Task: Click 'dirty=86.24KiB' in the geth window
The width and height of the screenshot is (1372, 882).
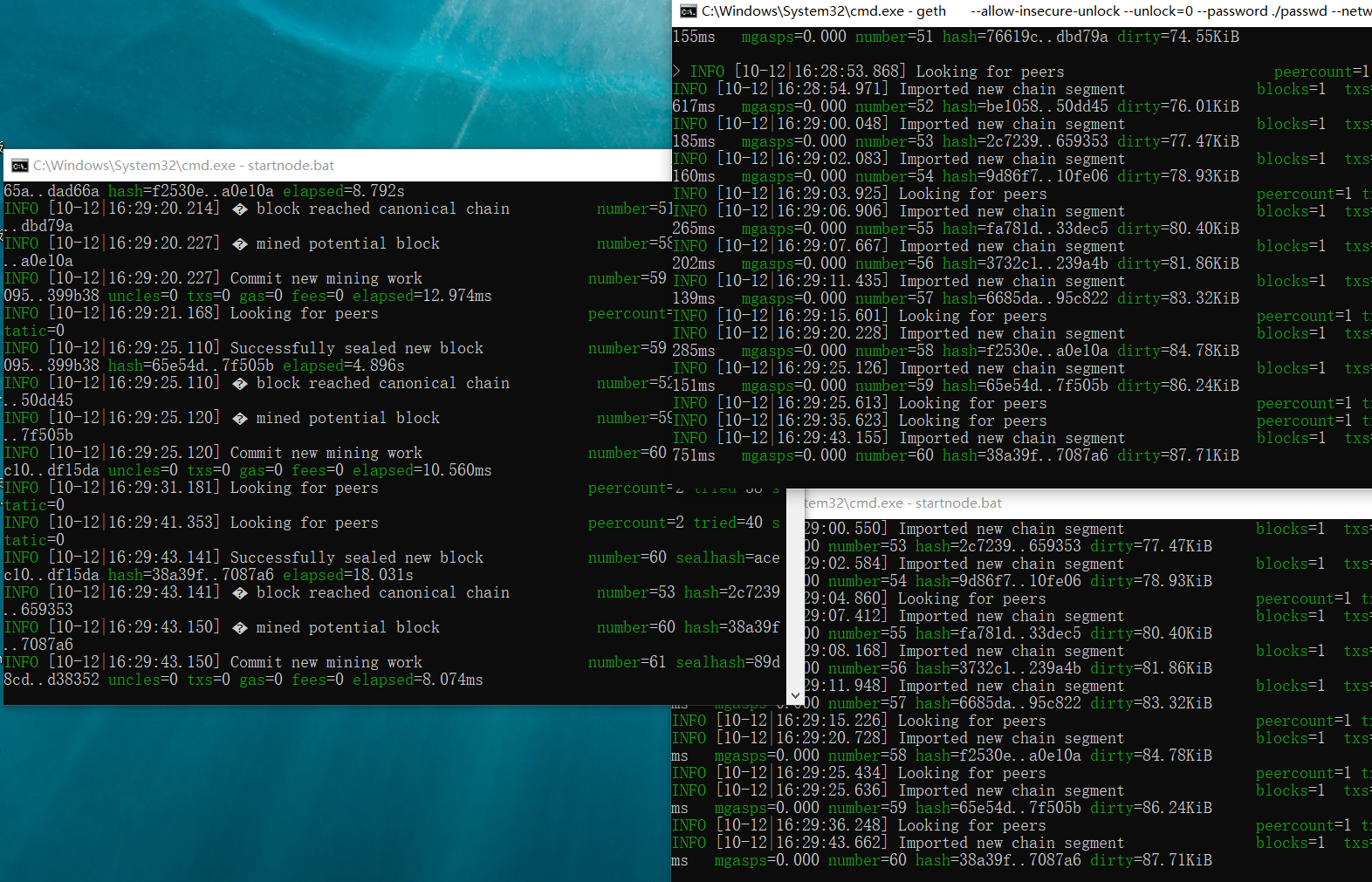Action: [x=1178, y=386]
